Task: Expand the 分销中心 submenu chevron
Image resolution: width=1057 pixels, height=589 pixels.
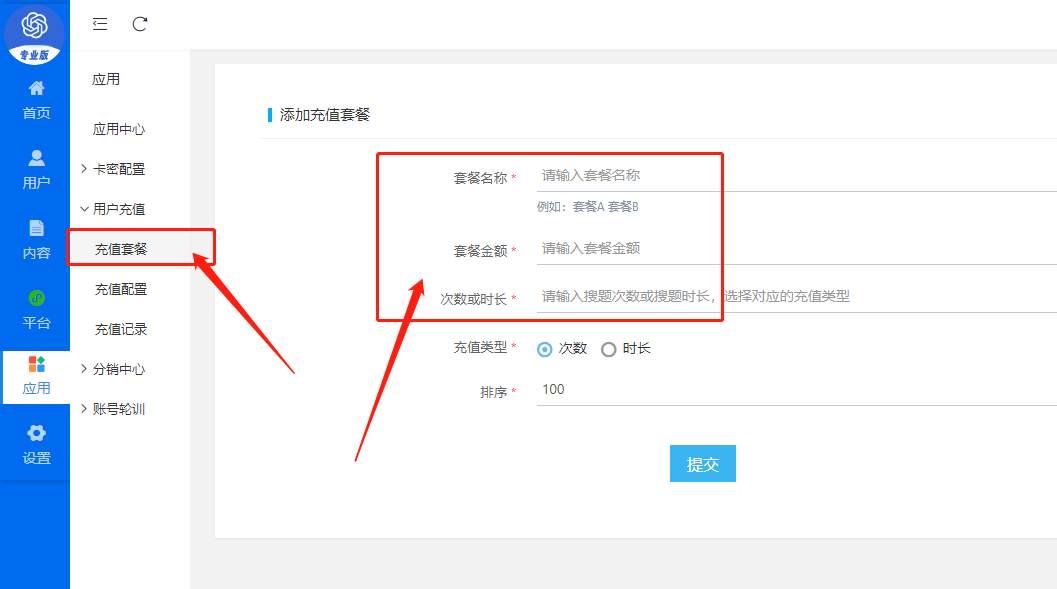Action: click(84, 369)
